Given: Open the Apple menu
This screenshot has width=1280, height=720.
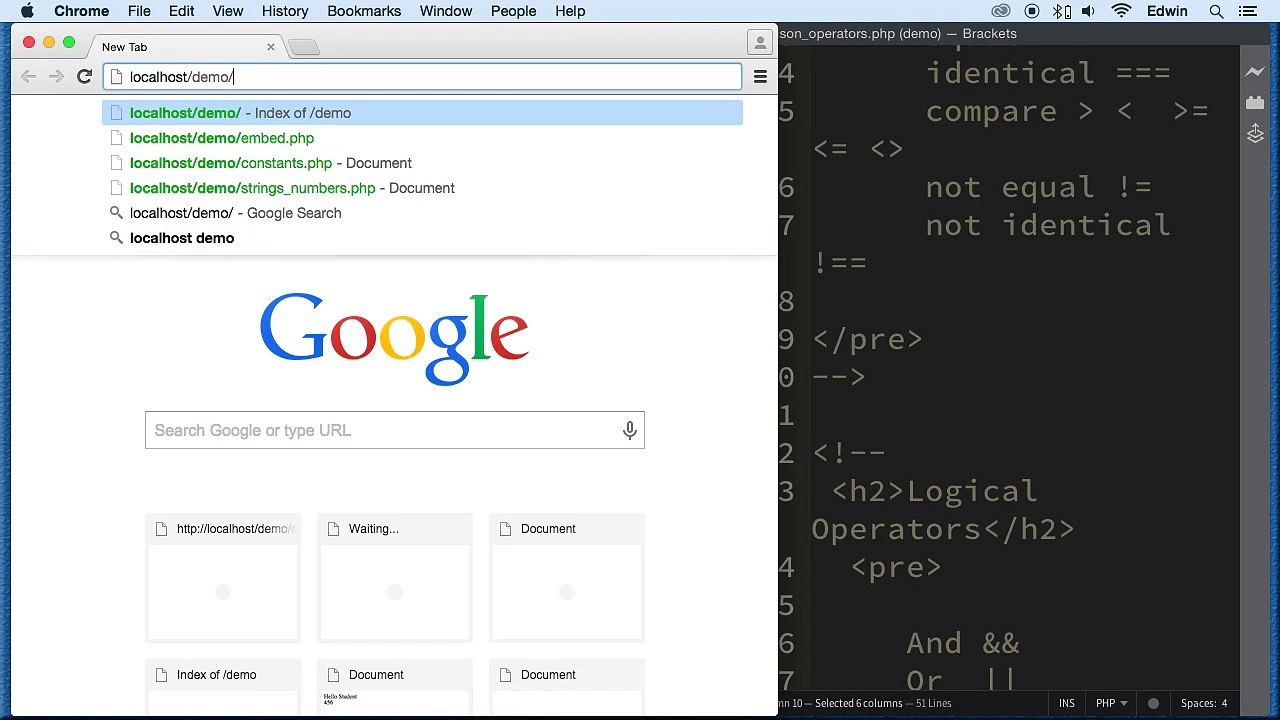Looking at the screenshot, I should pos(27,11).
